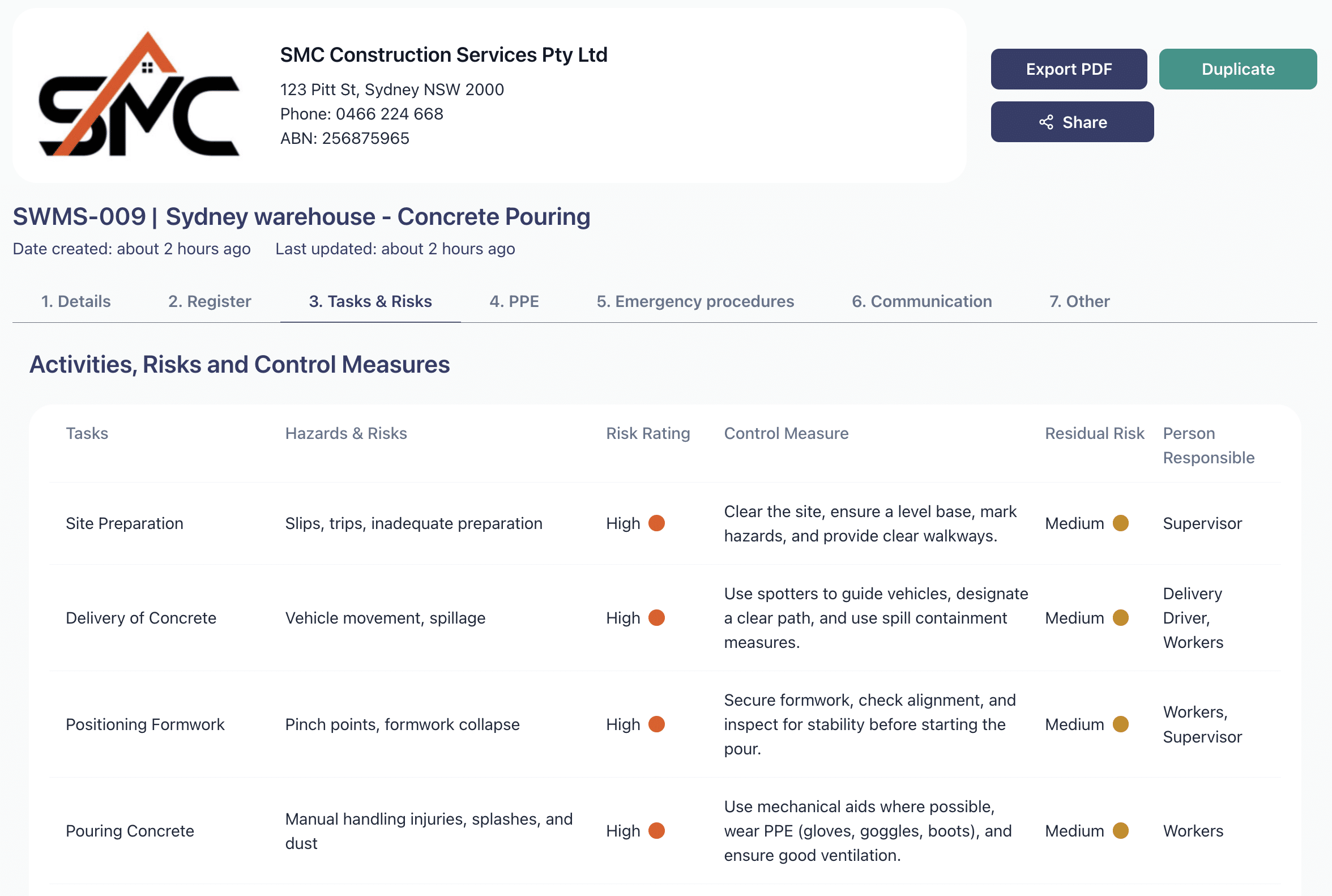
Task: Switch to the Communication tab
Action: tap(922, 301)
